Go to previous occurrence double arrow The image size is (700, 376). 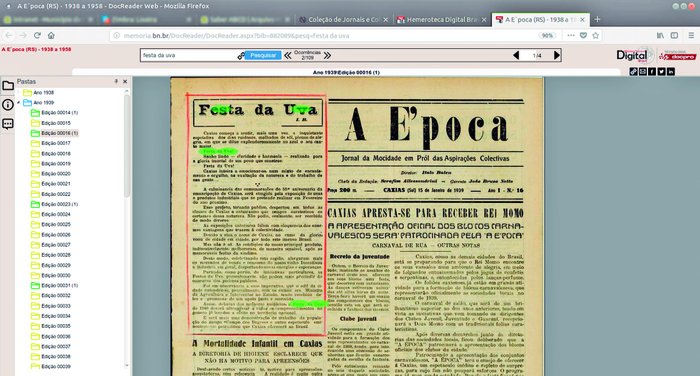[x=288, y=55]
